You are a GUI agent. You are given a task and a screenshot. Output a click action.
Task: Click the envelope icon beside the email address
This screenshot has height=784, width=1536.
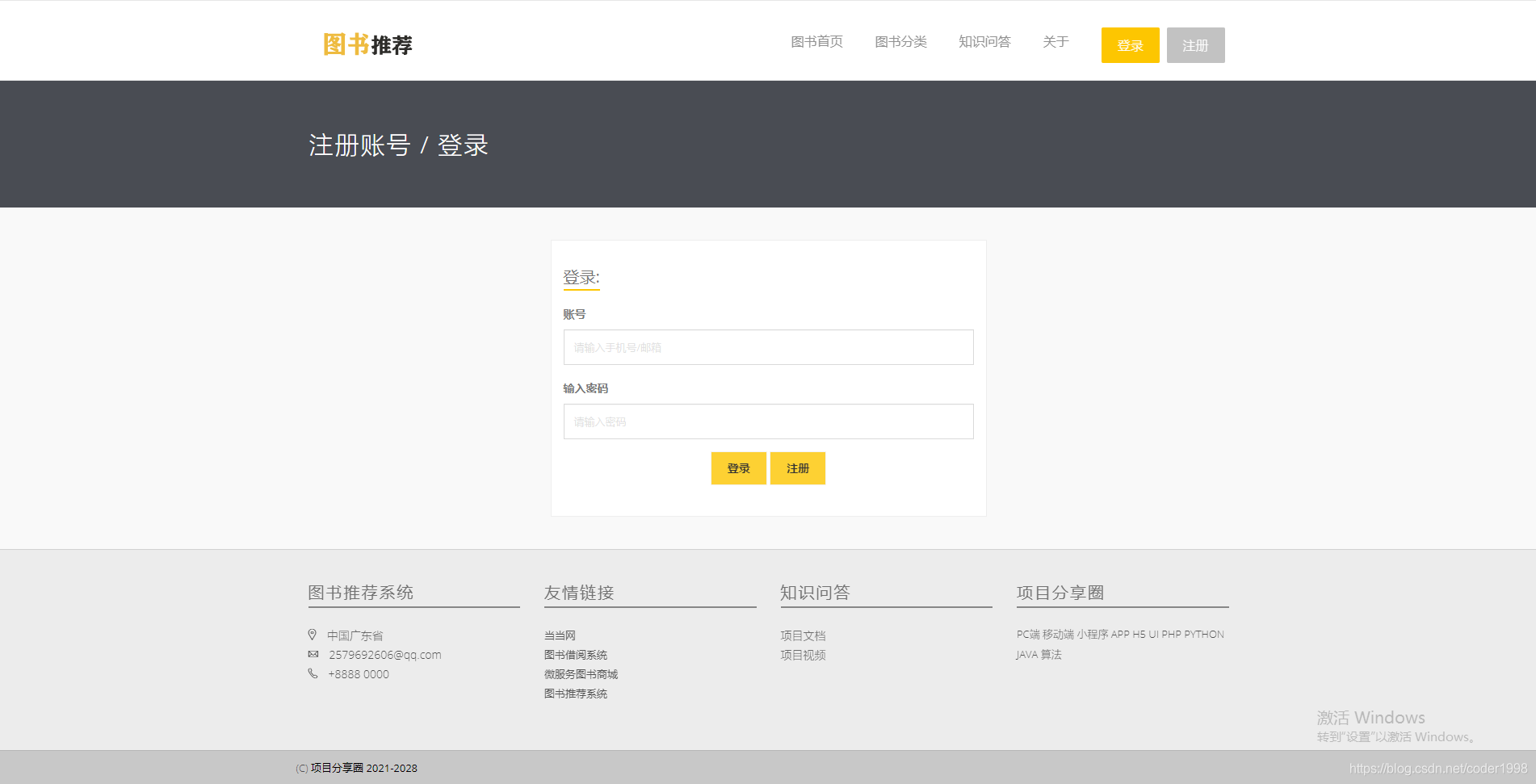click(x=313, y=654)
